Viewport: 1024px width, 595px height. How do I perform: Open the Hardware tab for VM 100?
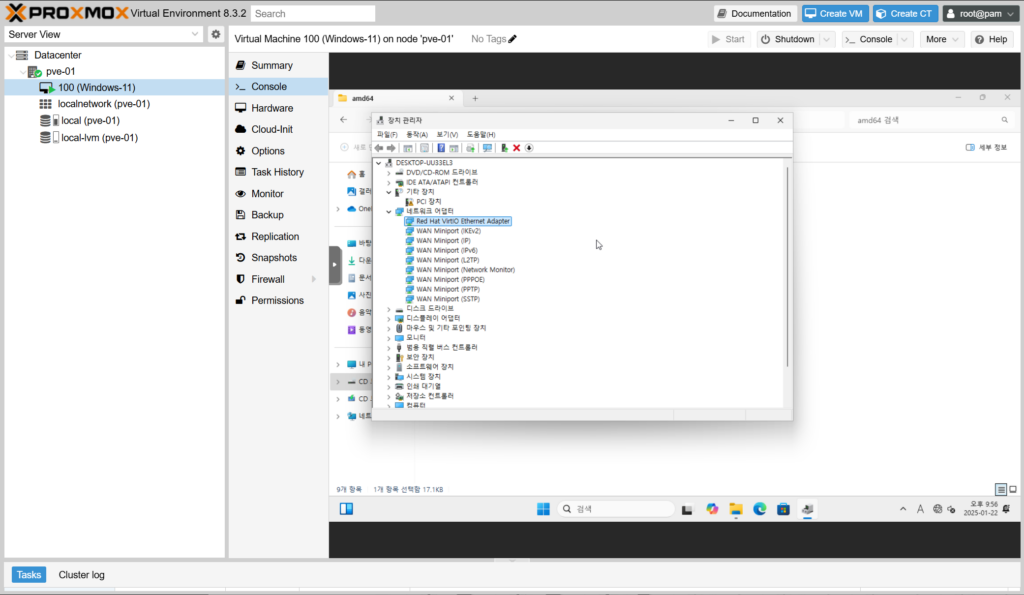click(271, 108)
